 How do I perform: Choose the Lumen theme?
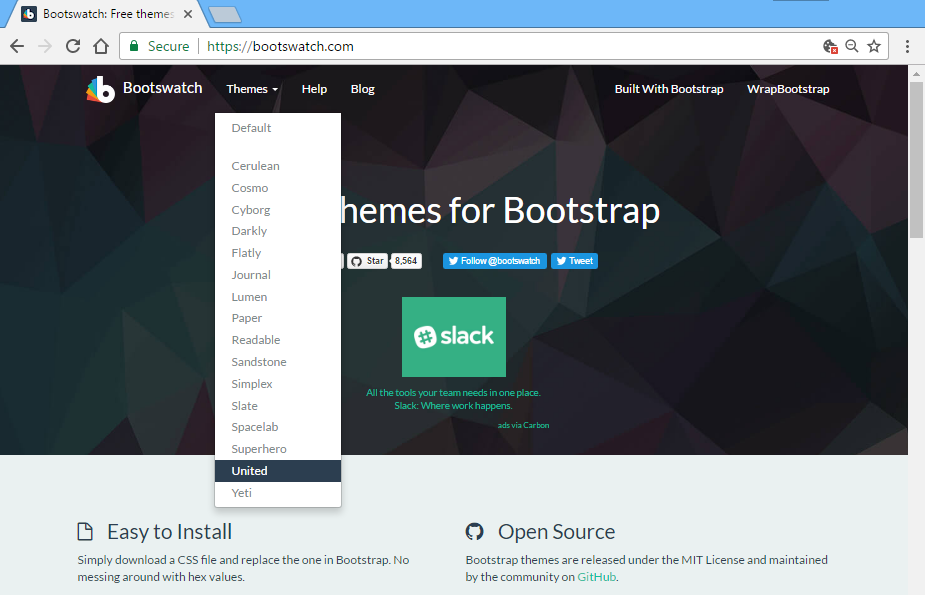coord(278,297)
